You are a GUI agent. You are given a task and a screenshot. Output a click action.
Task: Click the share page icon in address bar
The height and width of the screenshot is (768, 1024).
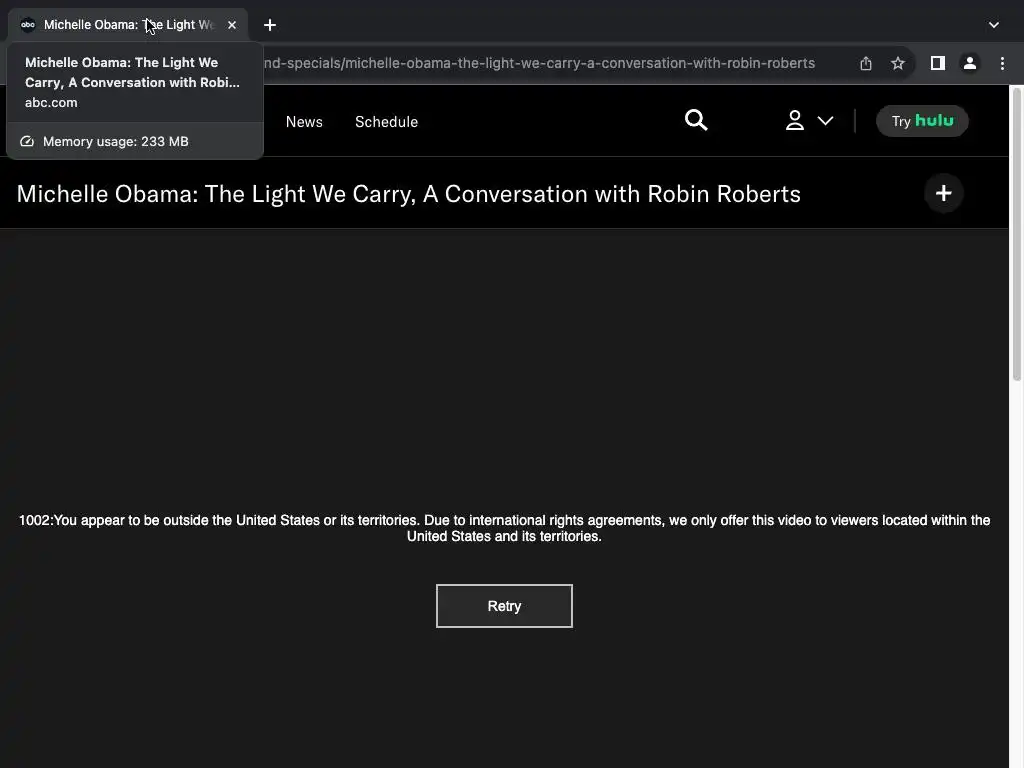(x=865, y=63)
